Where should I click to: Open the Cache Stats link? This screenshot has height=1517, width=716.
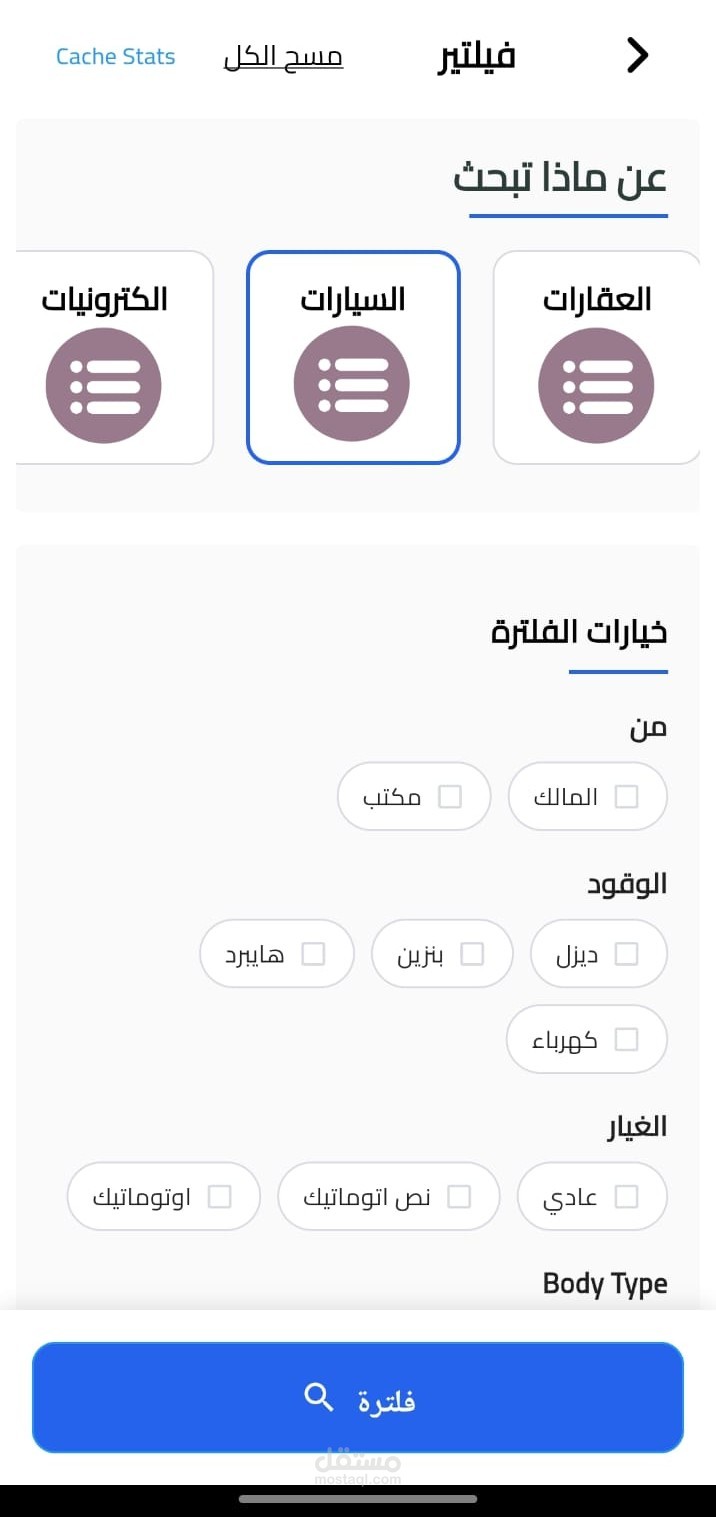115,57
